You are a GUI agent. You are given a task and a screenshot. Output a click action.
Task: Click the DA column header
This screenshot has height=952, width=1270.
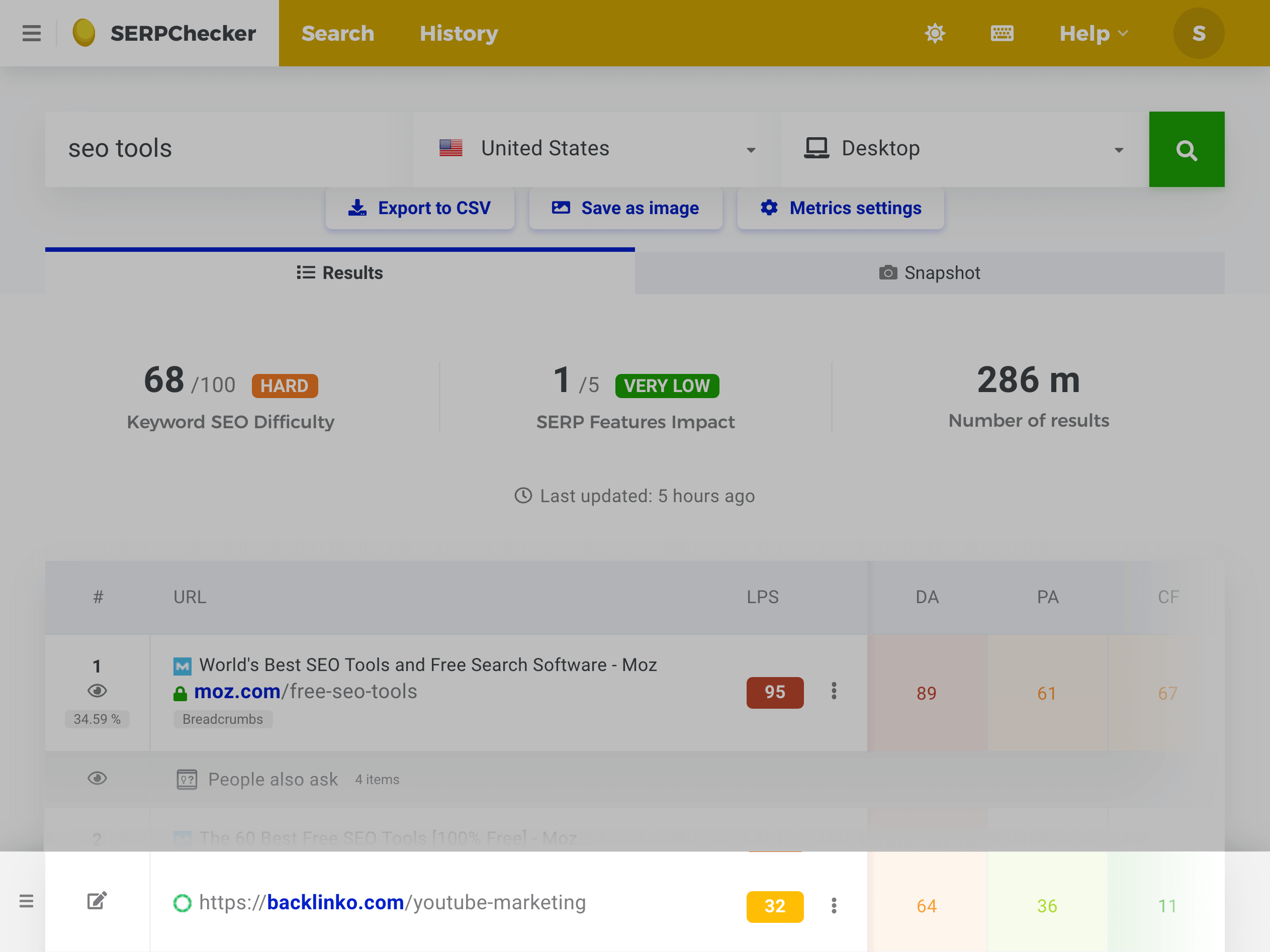point(927,597)
